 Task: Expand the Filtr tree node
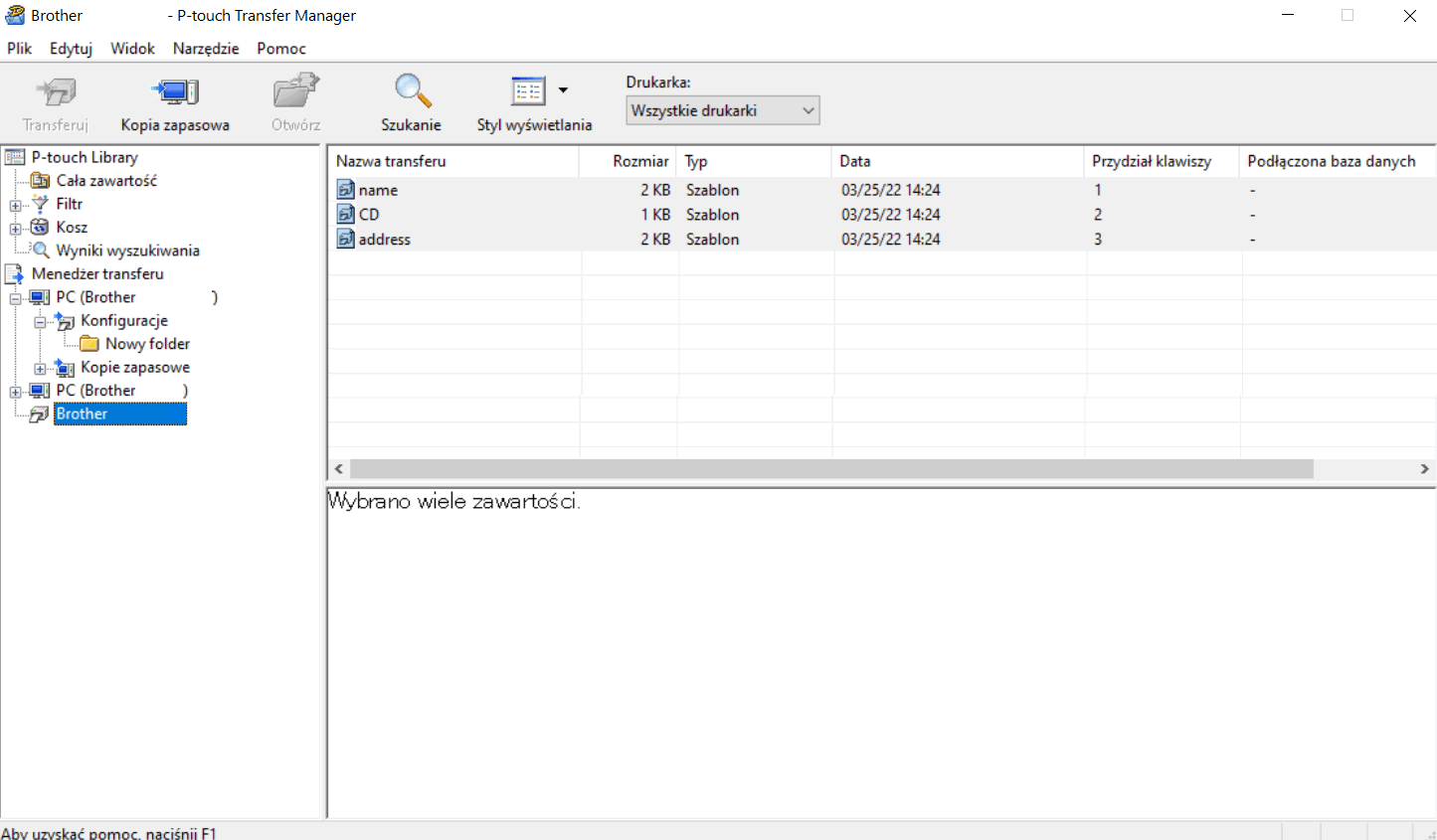pyautogui.click(x=15, y=205)
